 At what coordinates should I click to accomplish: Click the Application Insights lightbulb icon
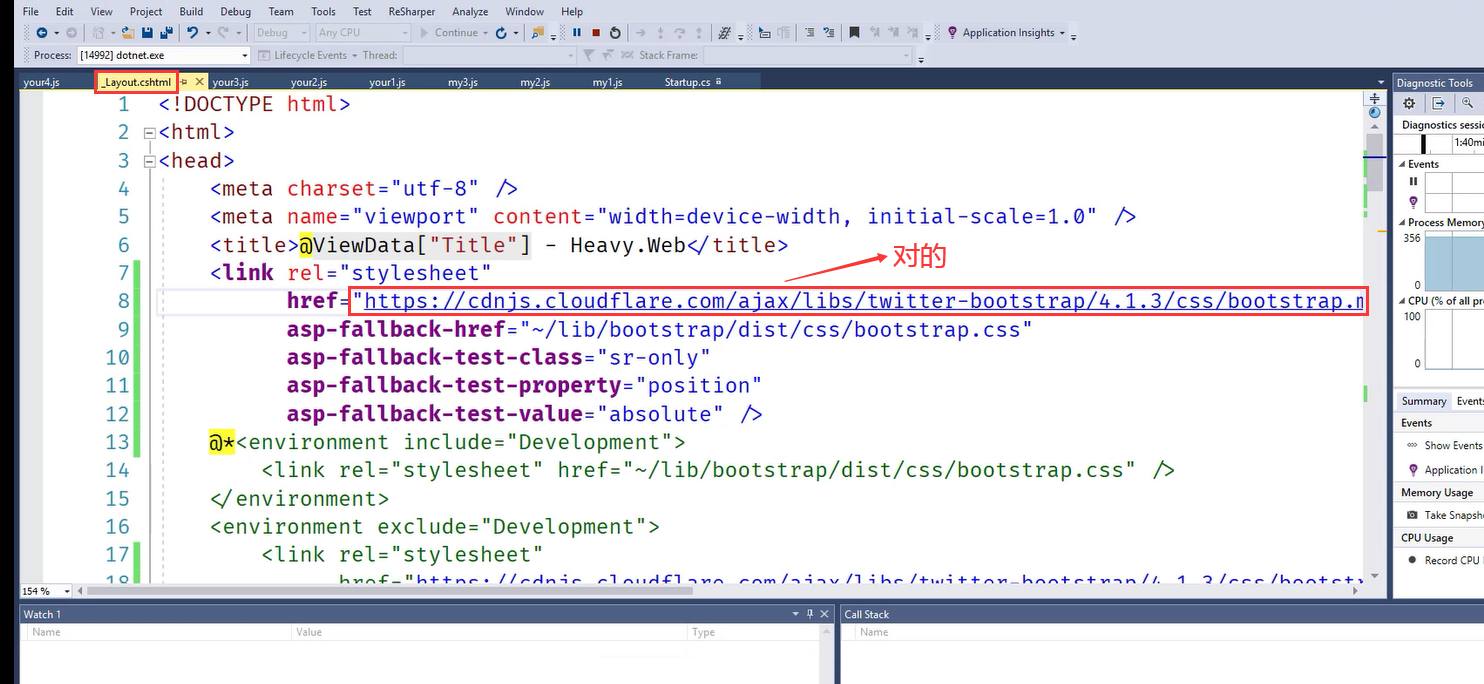(x=952, y=33)
